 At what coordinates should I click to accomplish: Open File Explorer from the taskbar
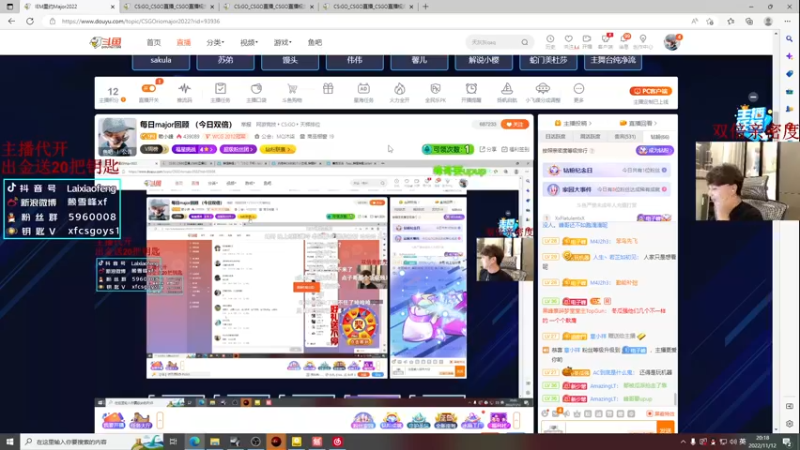tap(215, 442)
